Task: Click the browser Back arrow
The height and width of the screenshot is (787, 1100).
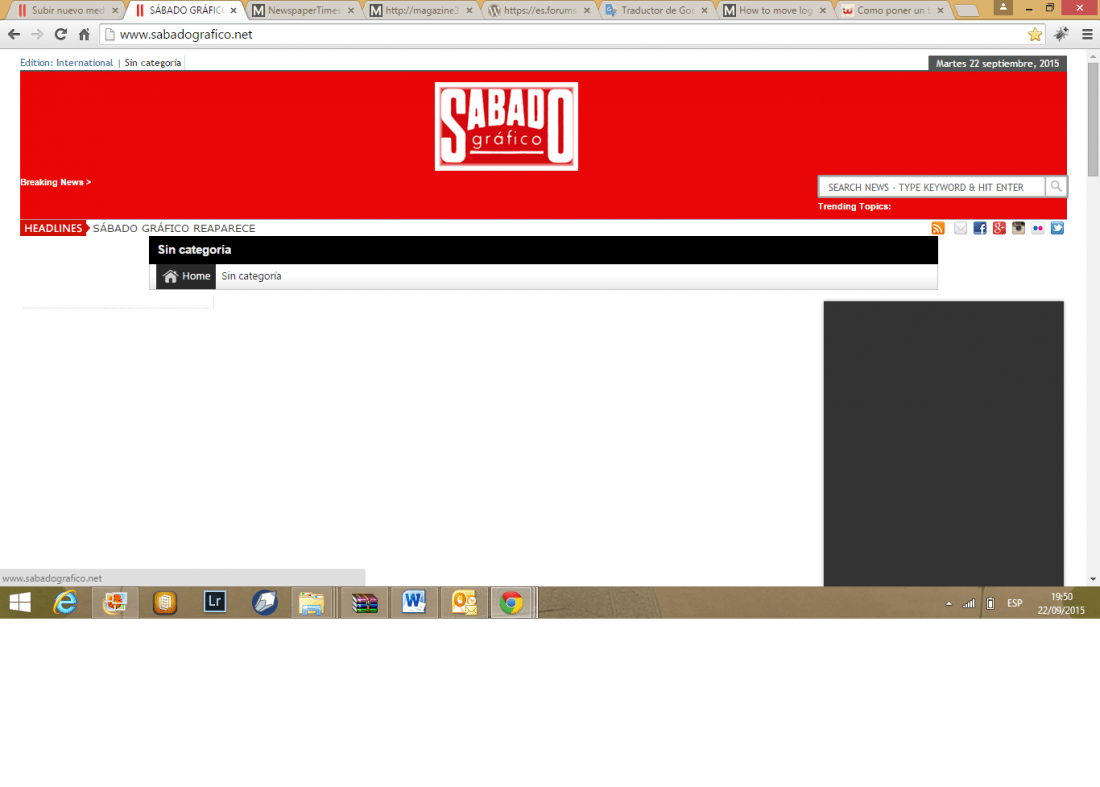Action: 14,34
